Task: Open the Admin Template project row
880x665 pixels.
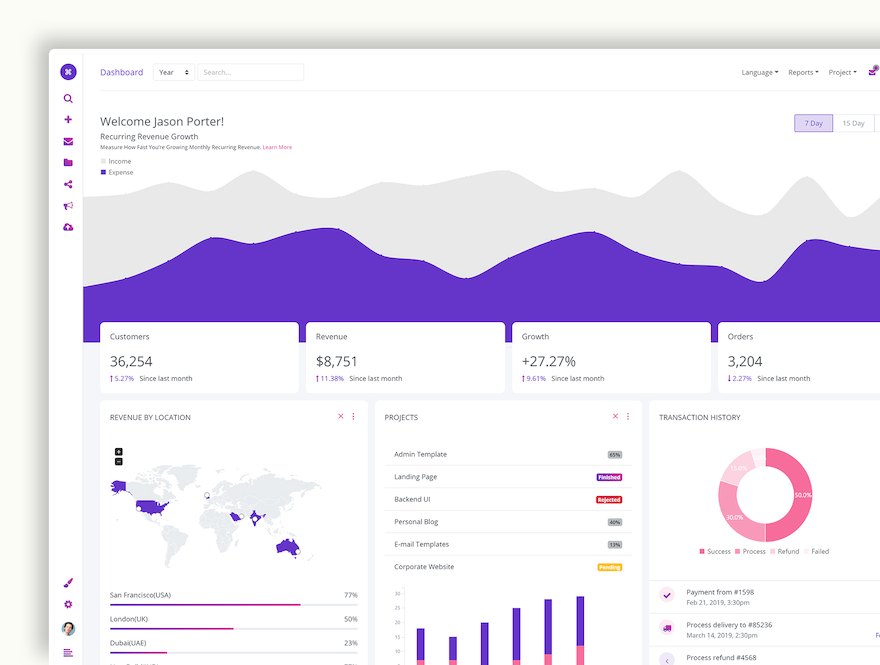Action: [x=508, y=455]
